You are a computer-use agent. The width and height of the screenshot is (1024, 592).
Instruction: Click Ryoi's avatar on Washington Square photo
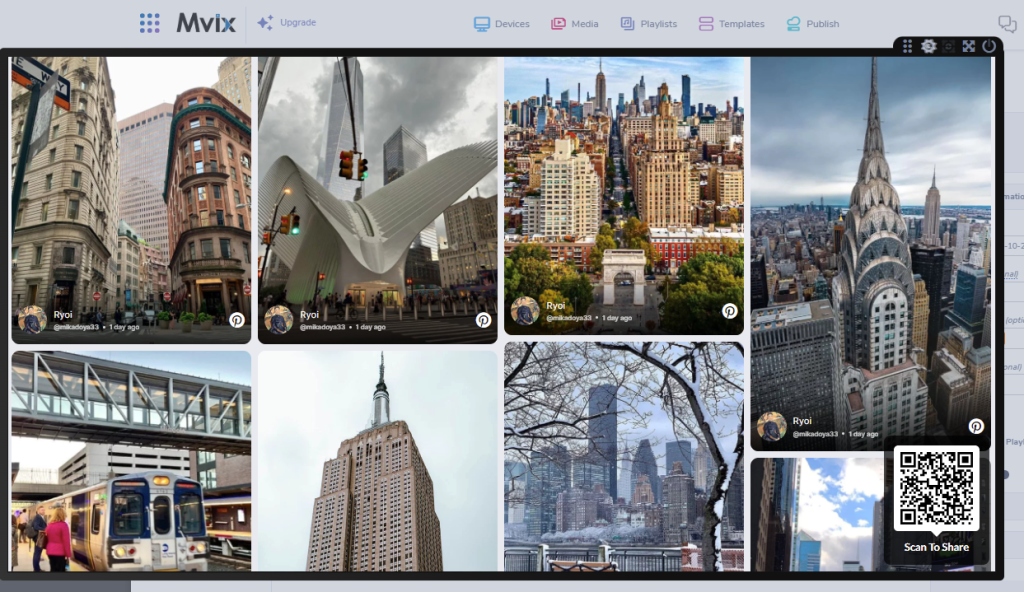click(525, 311)
